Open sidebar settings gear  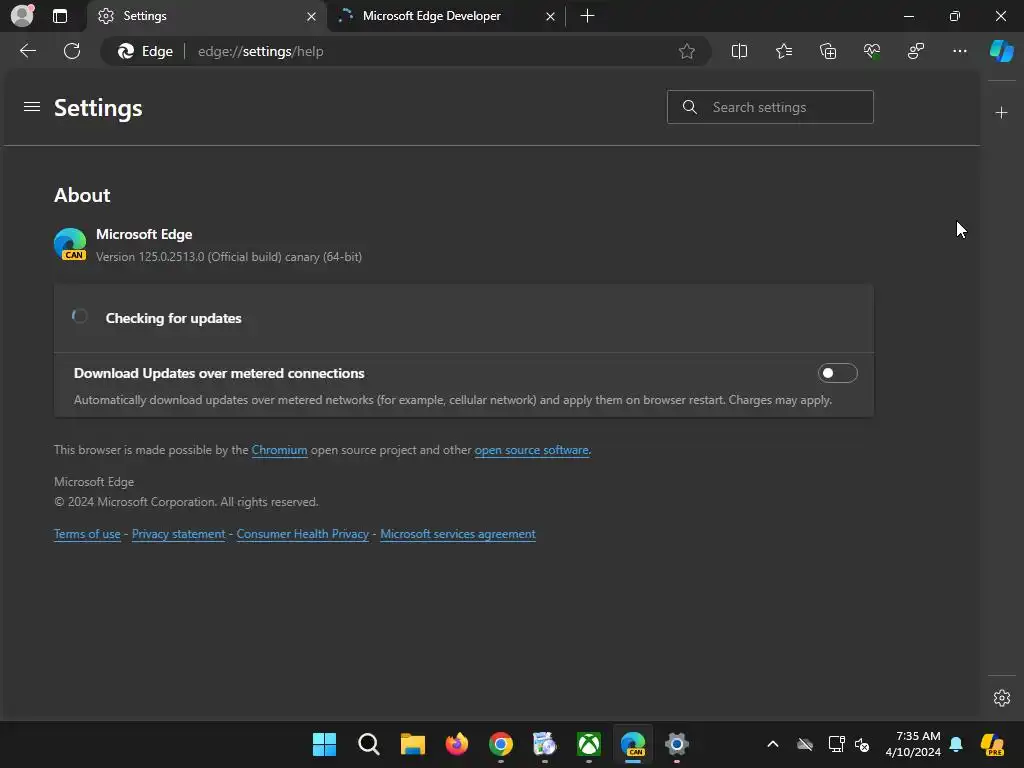pos(1001,697)
